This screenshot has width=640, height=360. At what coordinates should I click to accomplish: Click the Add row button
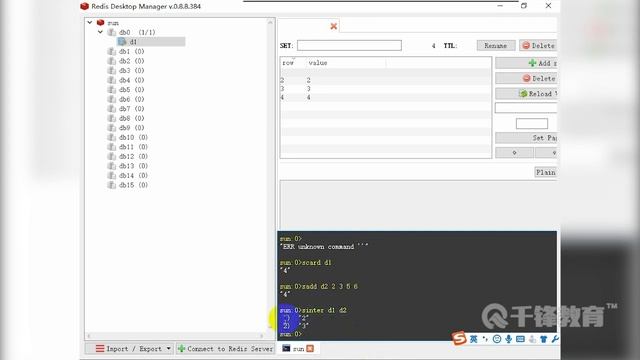click(x=527, y=63)
